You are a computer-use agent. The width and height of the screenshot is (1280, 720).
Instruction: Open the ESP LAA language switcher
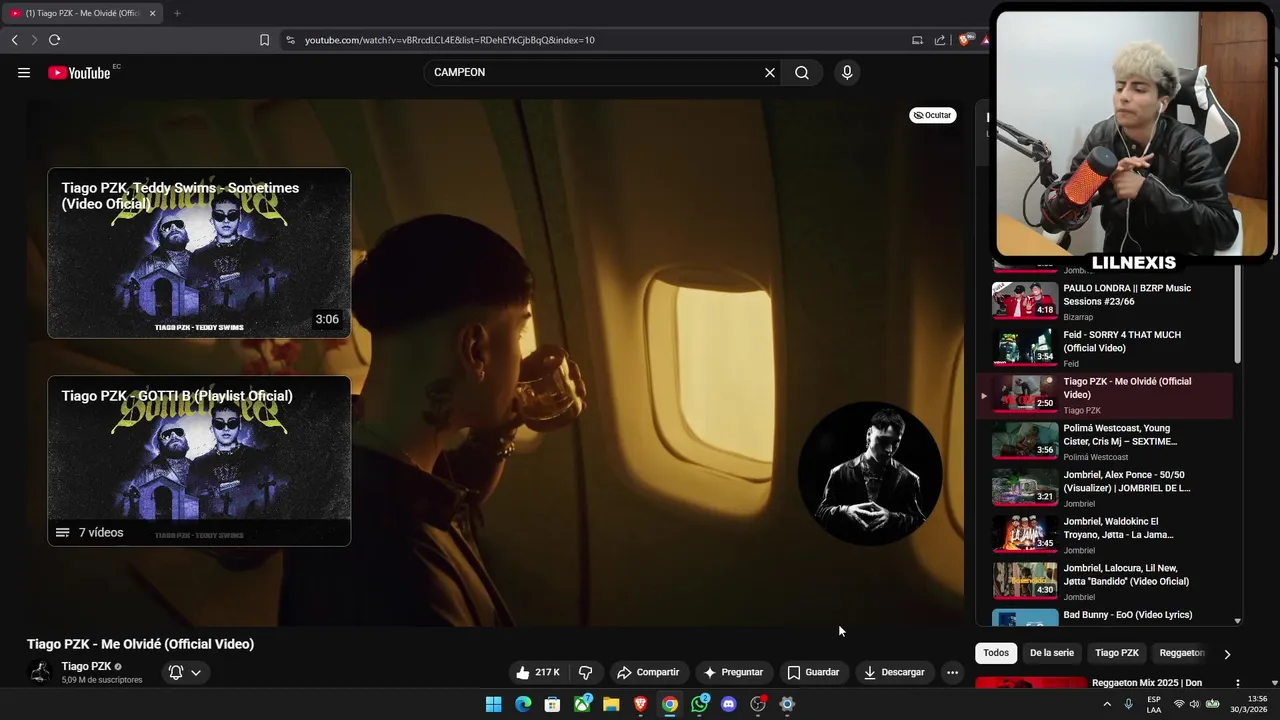tap(1154, 704)
